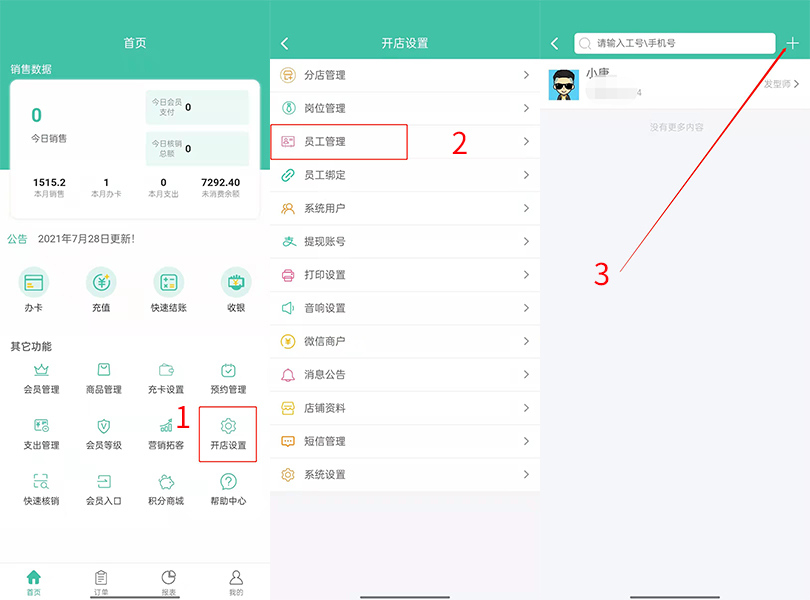Screen dimensions: 810x600
Task: Open 快速核销 scan icon
Action: [41, 482]
